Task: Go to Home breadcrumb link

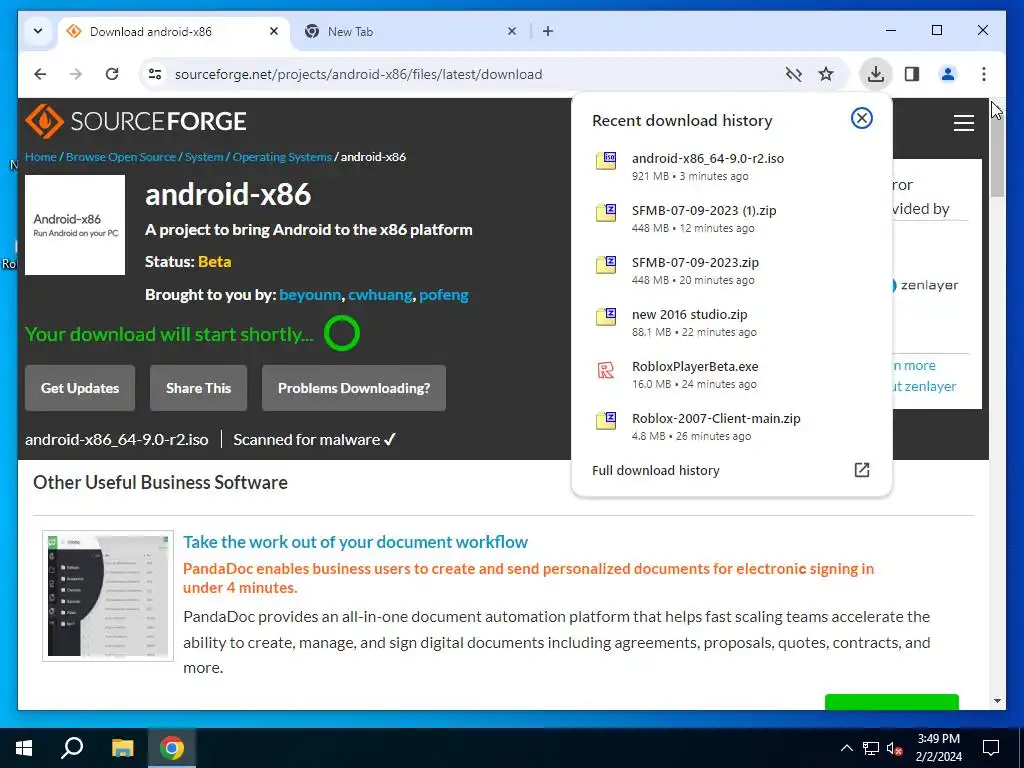Action: [x=40, y=157]
